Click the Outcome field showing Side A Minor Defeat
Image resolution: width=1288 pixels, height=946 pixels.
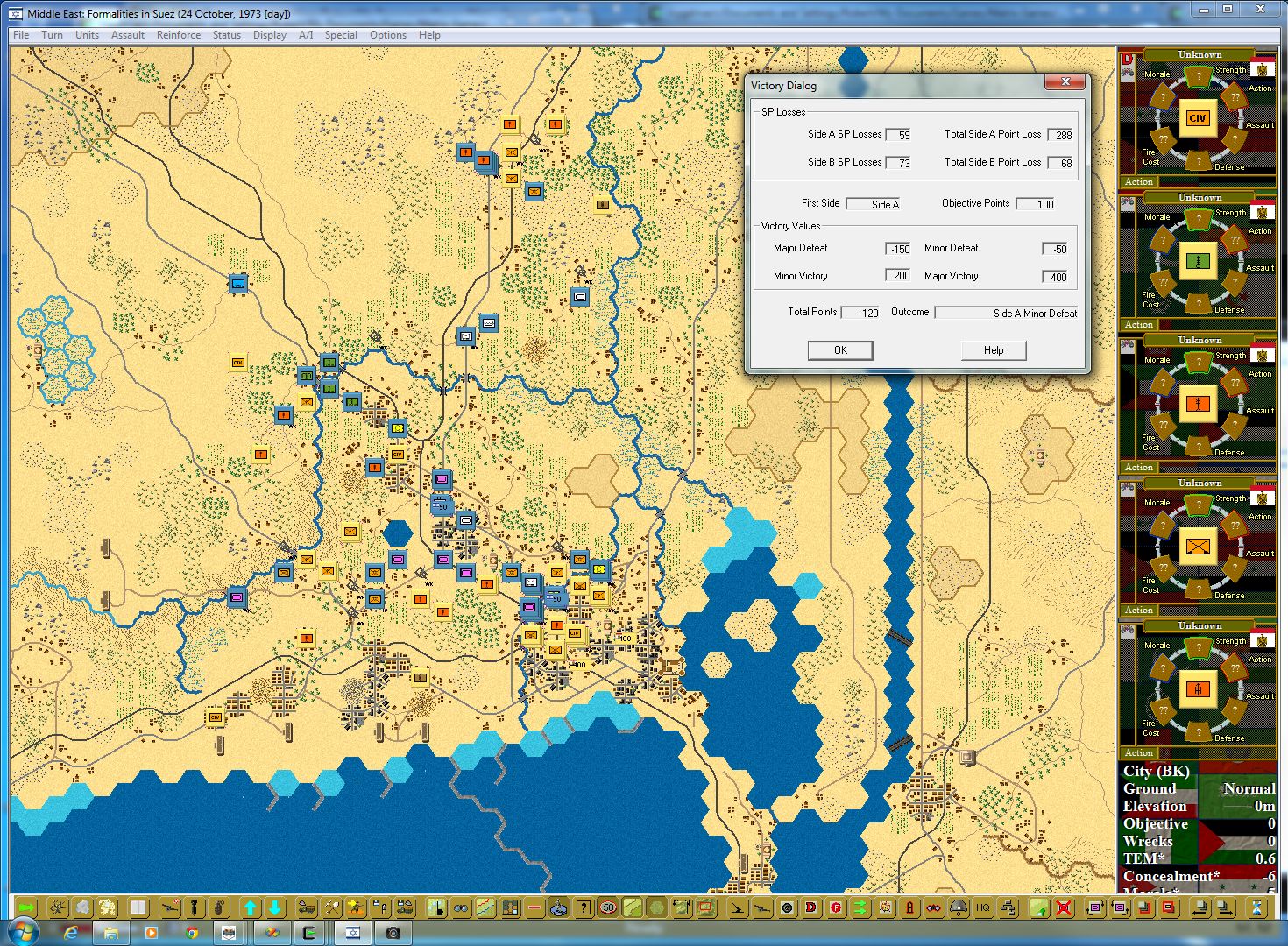click(x=1007, y=313)
